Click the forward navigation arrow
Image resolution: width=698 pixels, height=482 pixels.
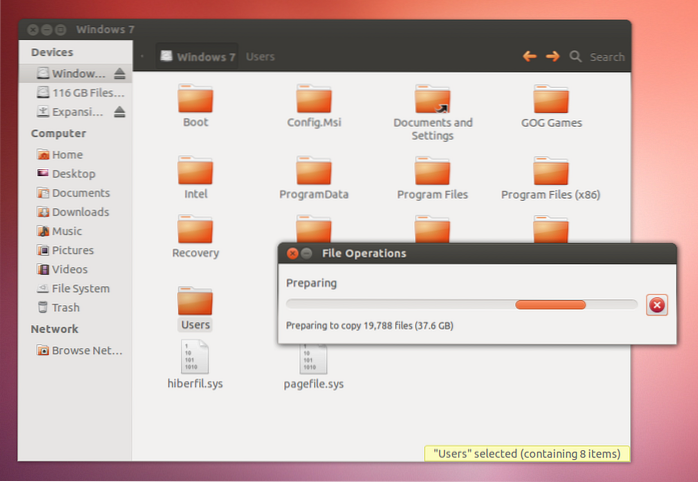coord(552,57)
